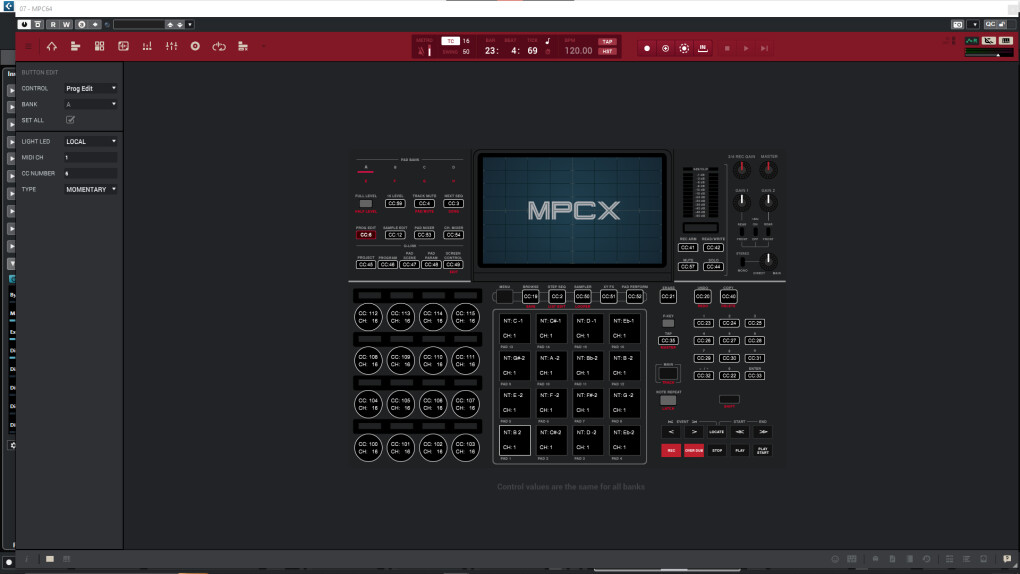Viewport: 1020px width, 574px height.
Task: Open the pad mixer bars icon
Action: 147,46
